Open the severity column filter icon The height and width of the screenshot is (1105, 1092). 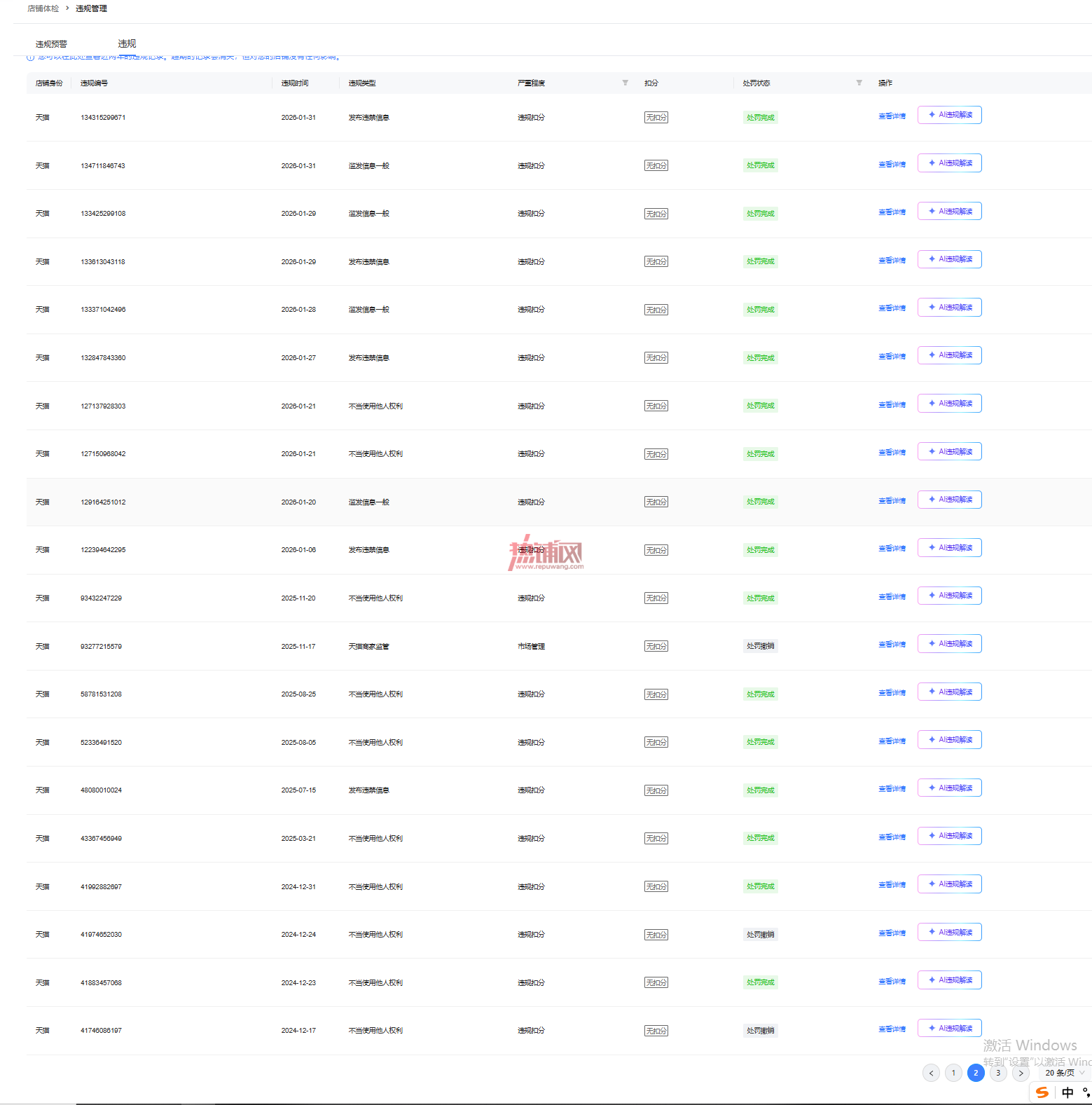coord(625,83)
